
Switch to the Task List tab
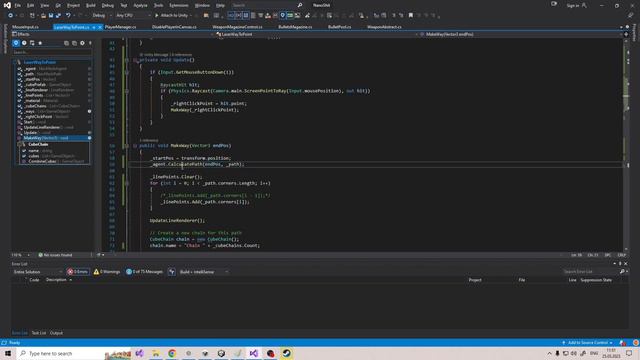click(x=39, y=333)
